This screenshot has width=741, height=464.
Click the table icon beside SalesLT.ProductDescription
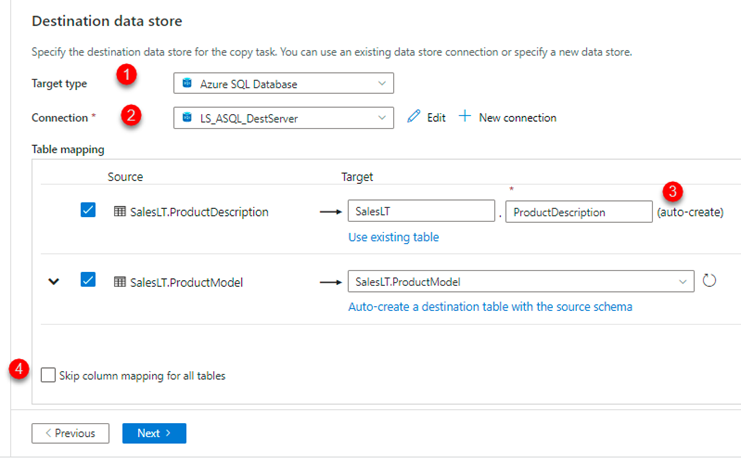(x=120, y=211)
